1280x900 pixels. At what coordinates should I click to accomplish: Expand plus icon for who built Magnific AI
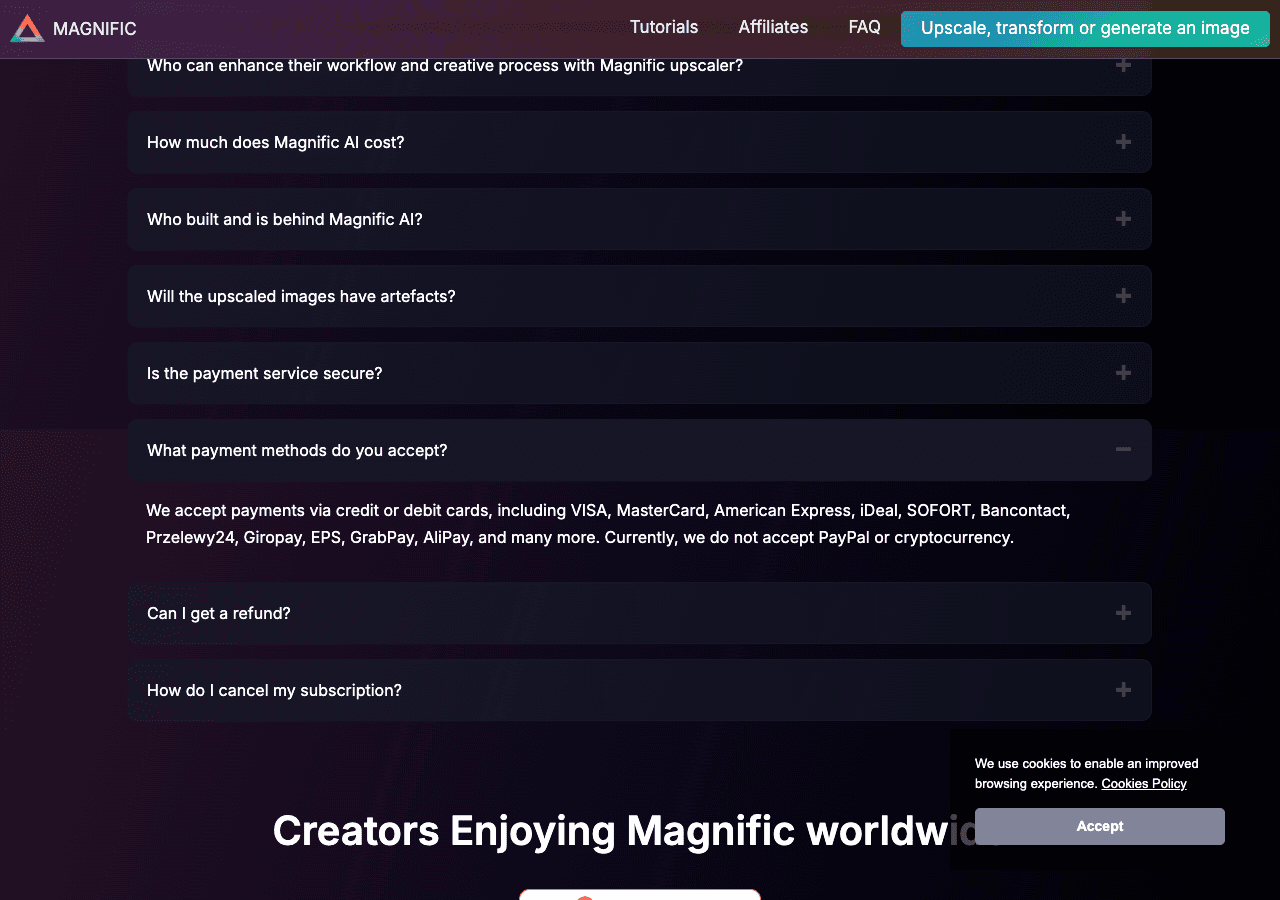point(1124,219)
